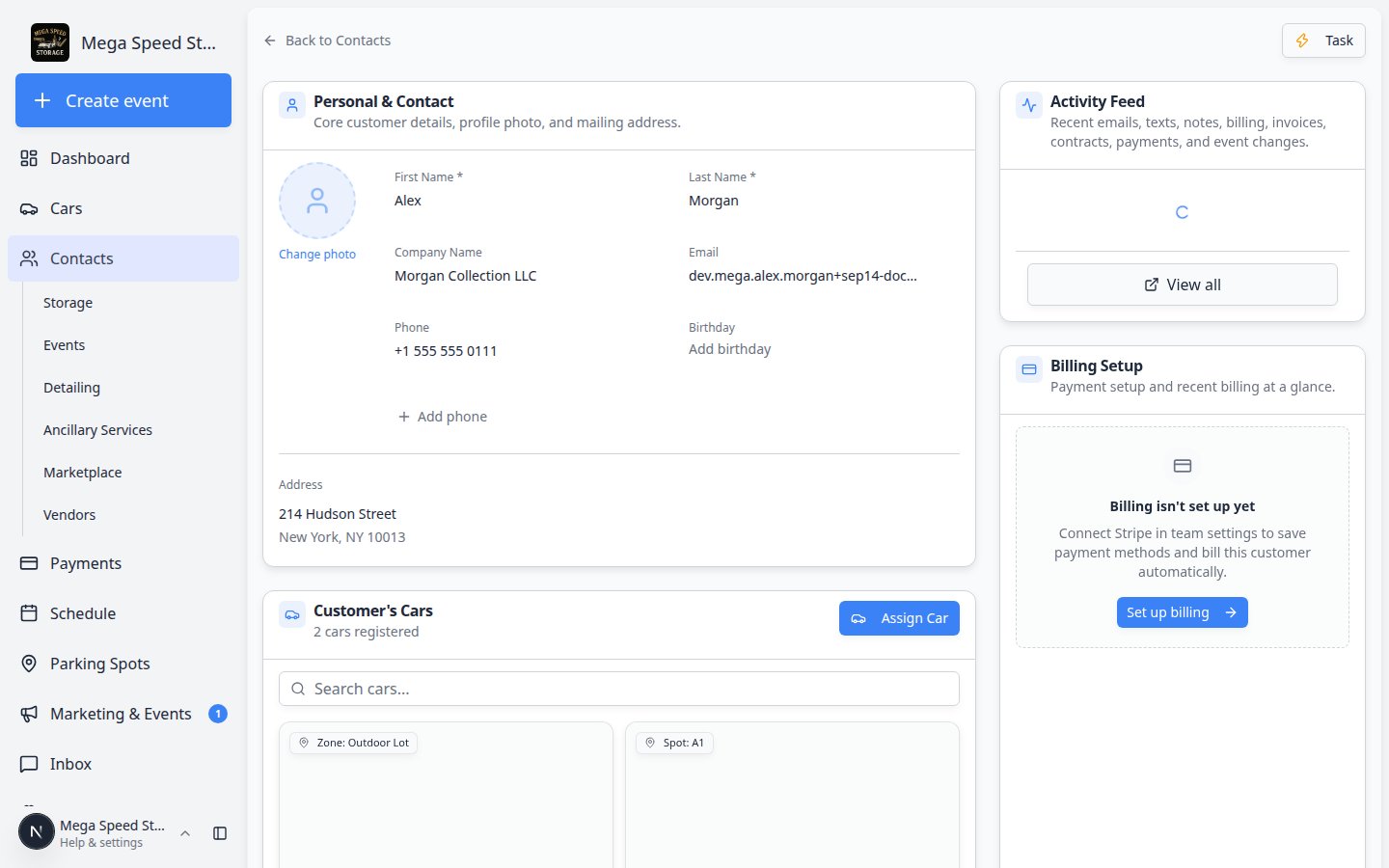1389x868 pixels.
Task: Open the Marketplace submenu item
Action: [82, 473]
